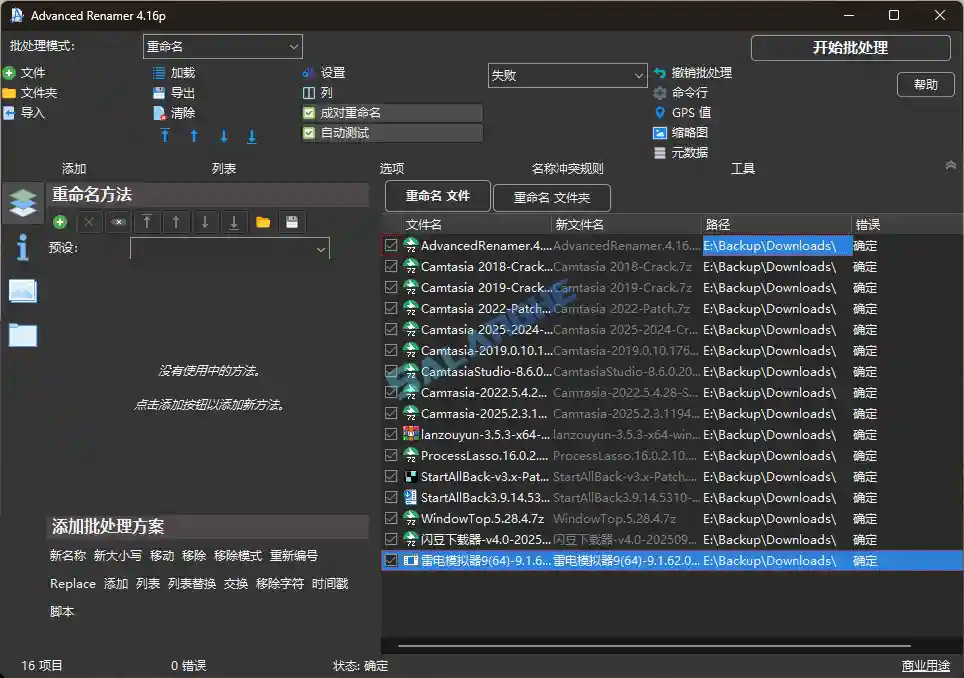The width and height of the screenshot is (964, 678).
Task: Select the 重命名 文件 tab
Action: click(x=437, y=197)
